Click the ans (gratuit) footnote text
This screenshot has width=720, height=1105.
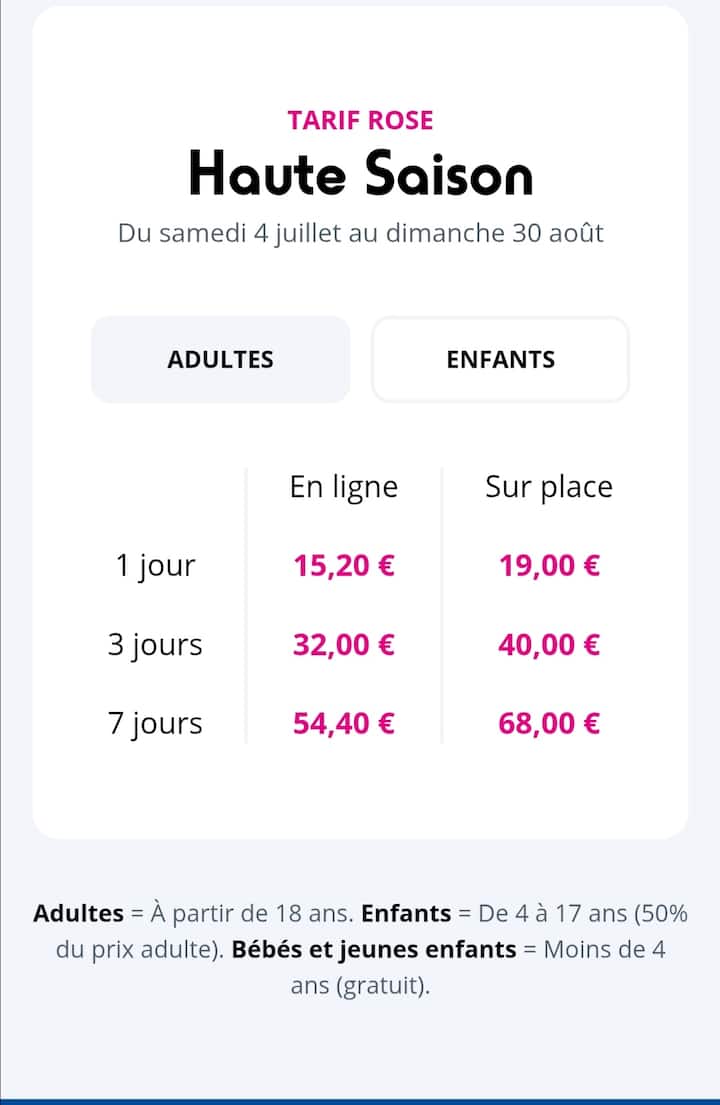(x=360, y=985)
